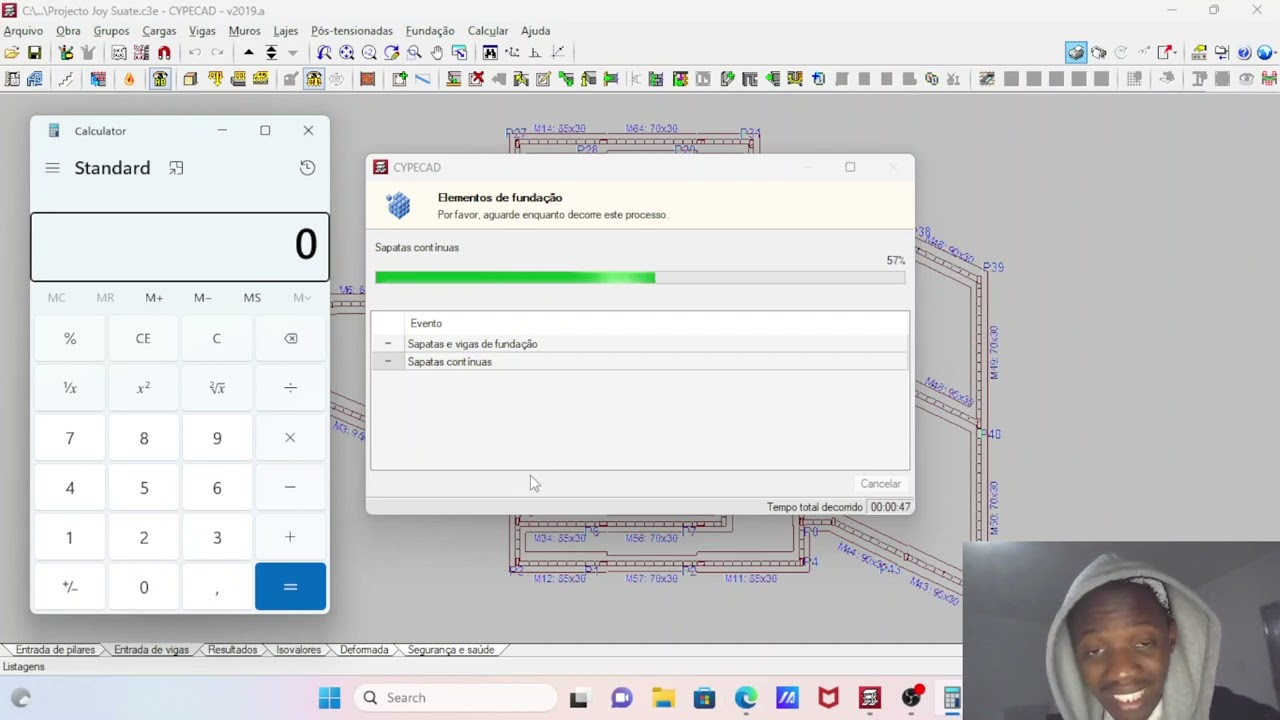Open Muros menu
The height and width of the screenshot is (720, 1280).
(x=244, y=31)
